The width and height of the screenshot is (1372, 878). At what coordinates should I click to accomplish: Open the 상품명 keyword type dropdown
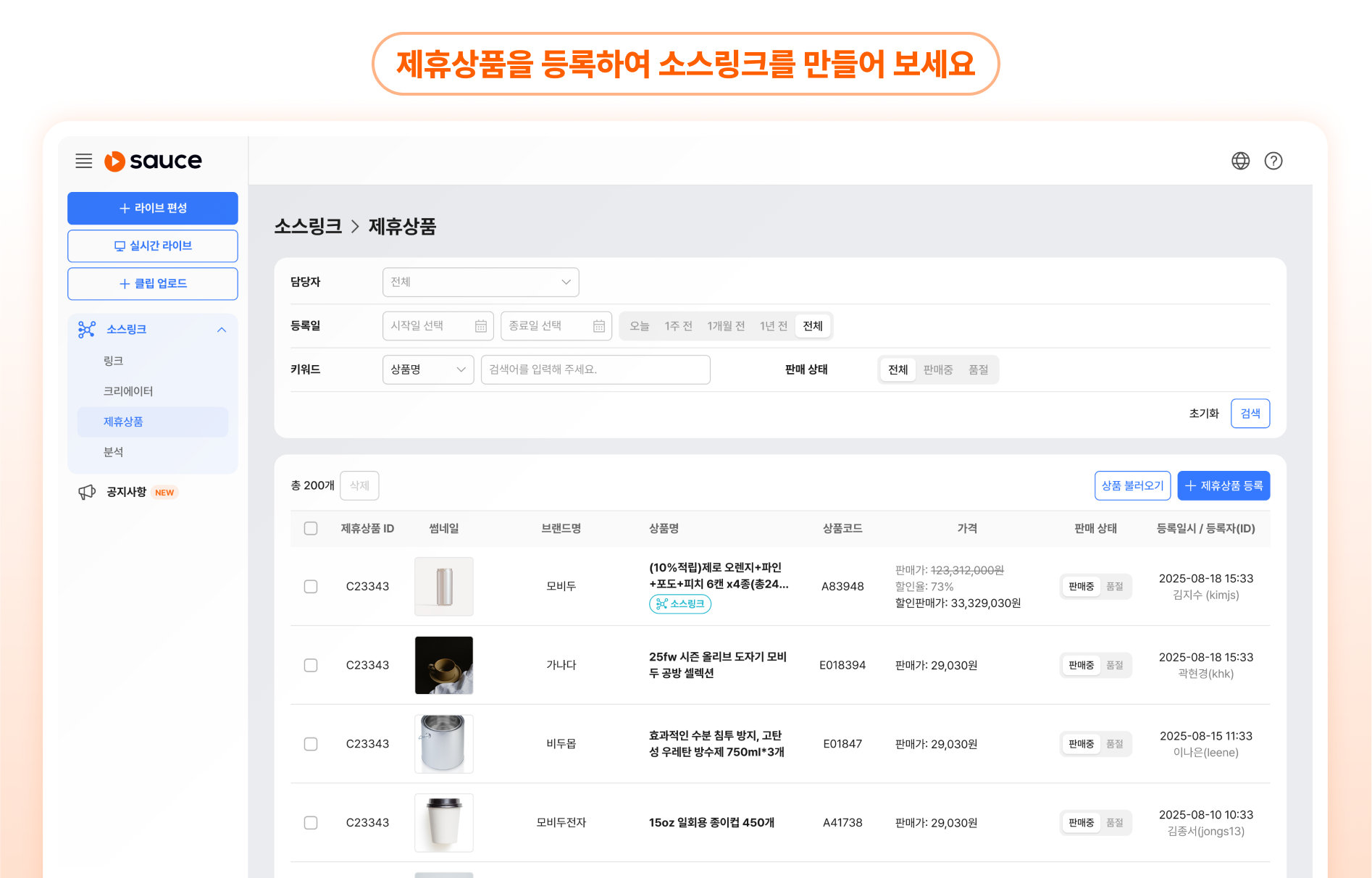click(x=427, y=369)
